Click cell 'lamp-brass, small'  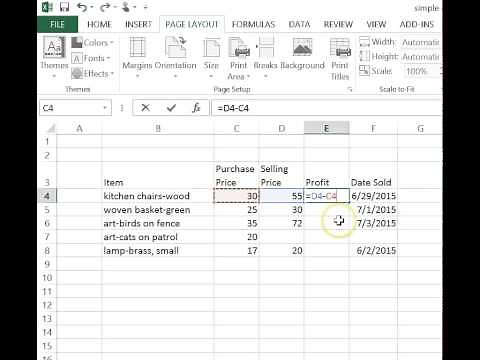158,250
